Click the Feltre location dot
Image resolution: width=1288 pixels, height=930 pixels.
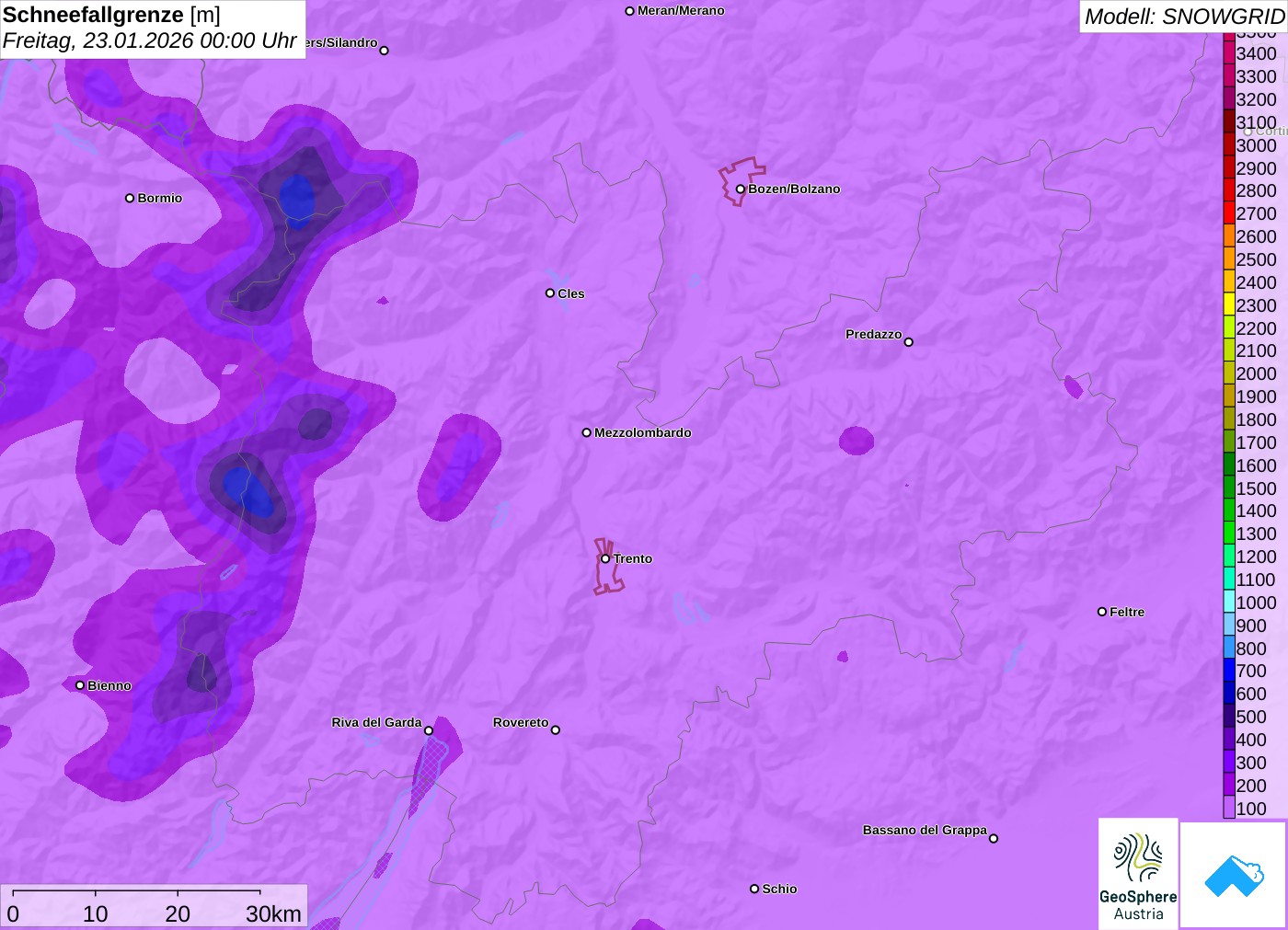[1102, 612]
